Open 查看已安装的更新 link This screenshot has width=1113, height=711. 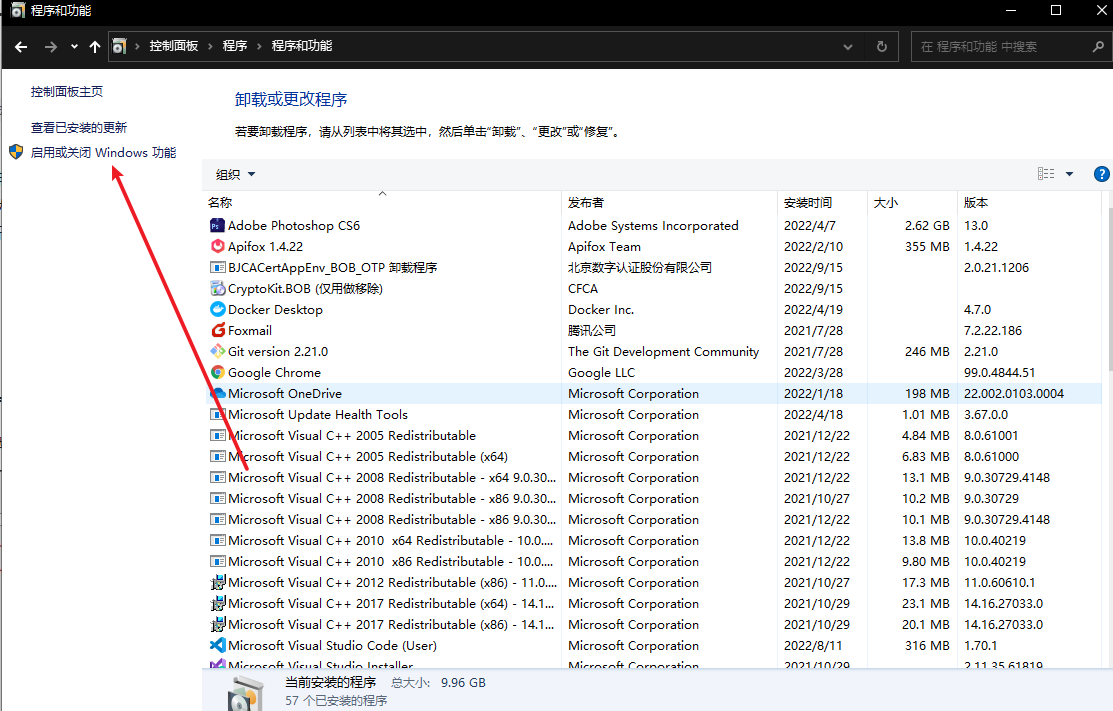coord(79,128)
